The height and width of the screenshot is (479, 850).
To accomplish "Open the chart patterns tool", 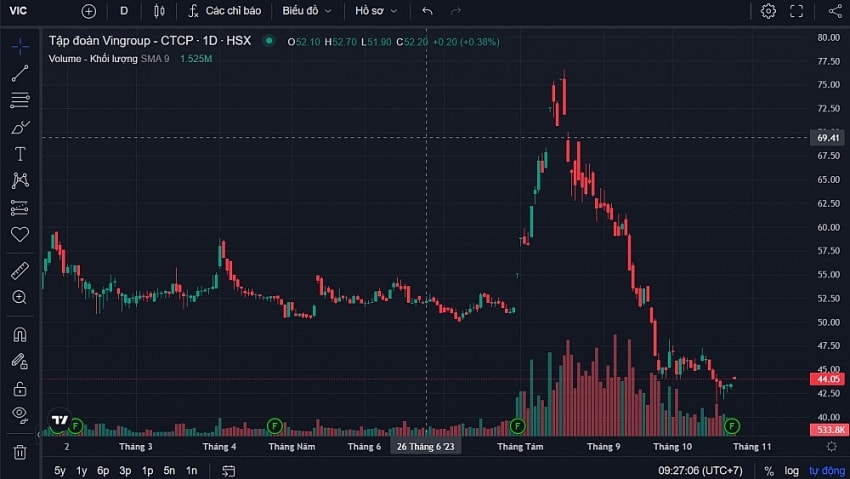I will pyautogui.click(x=20, y=180).
